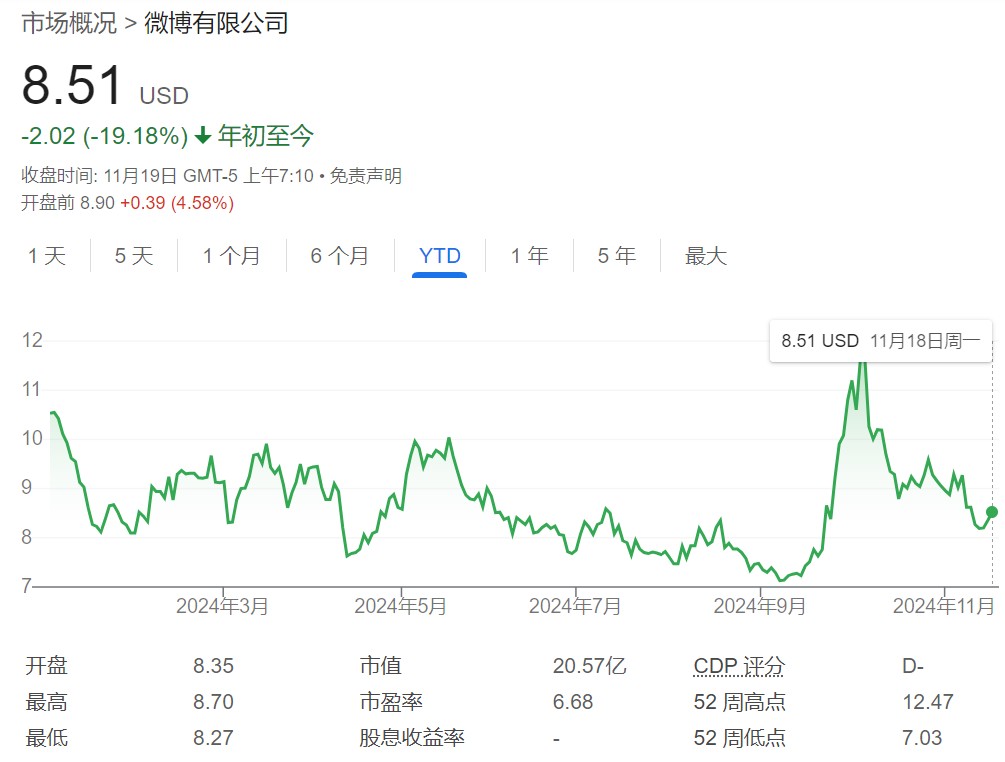
Task: Select the 1 个月 range tab
Action: [231, 256]
